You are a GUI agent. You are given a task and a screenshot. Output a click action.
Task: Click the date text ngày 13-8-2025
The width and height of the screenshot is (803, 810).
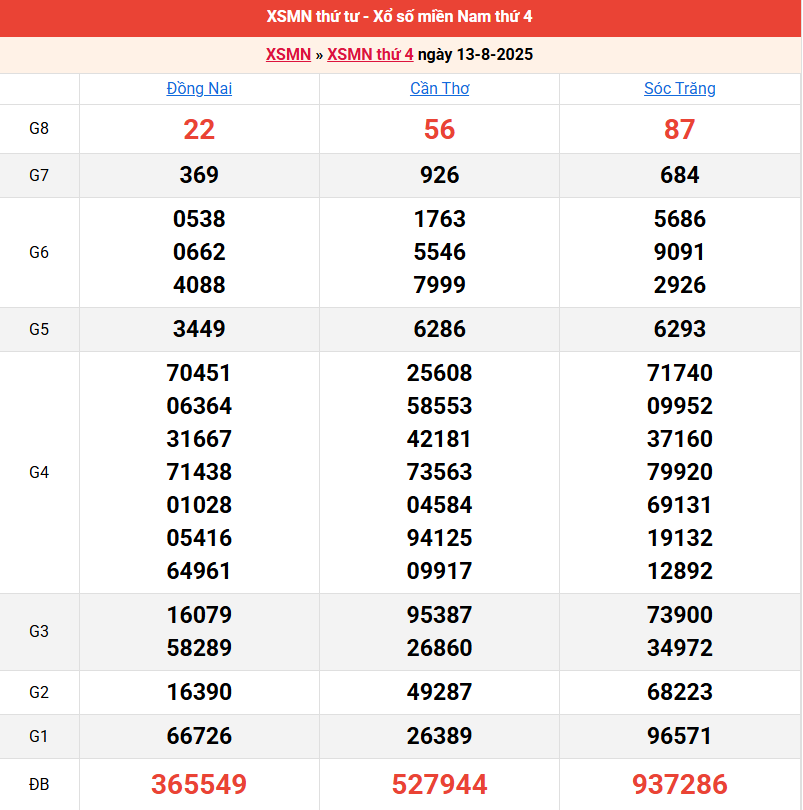point(475,55)
